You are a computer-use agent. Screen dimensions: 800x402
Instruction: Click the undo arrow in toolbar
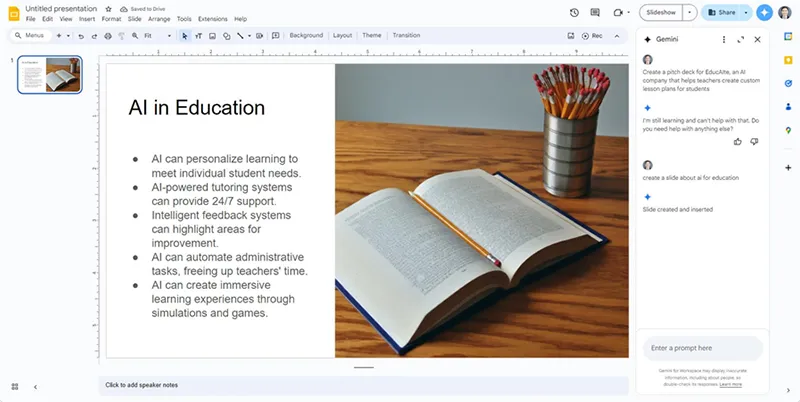[80, 35]
